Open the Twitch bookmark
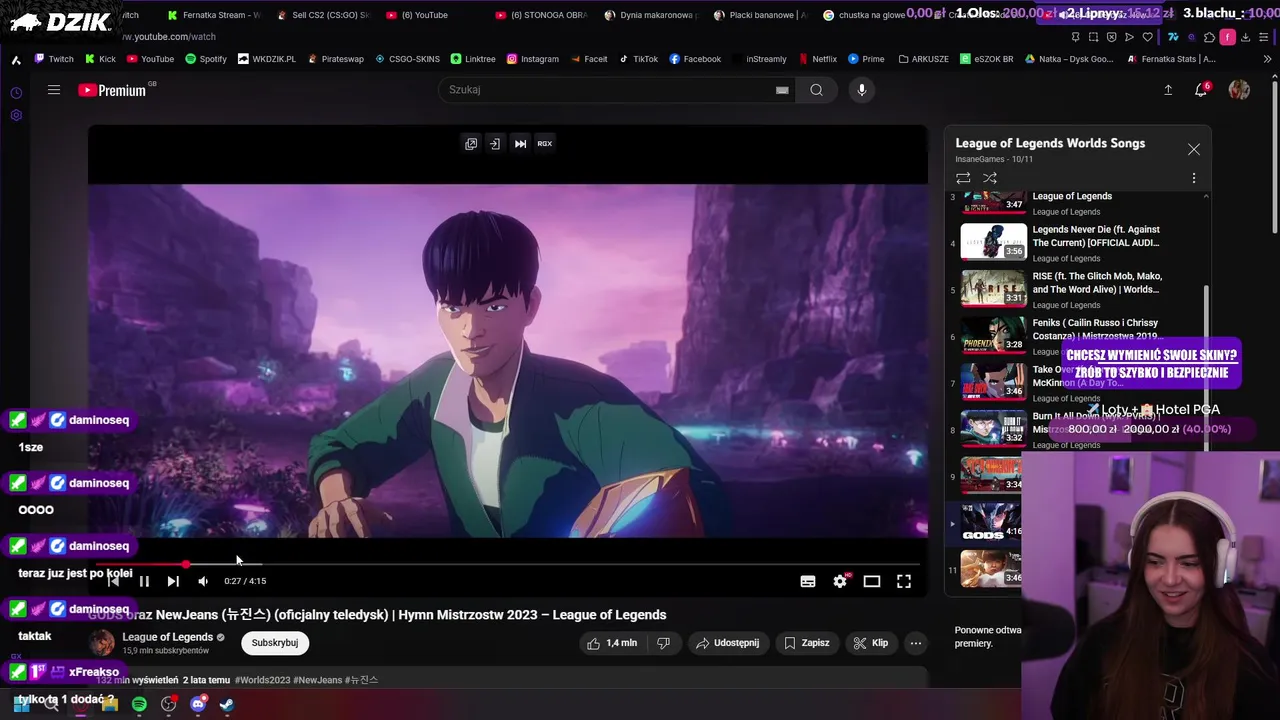The image size is (1280, 720). coord(54,59)
